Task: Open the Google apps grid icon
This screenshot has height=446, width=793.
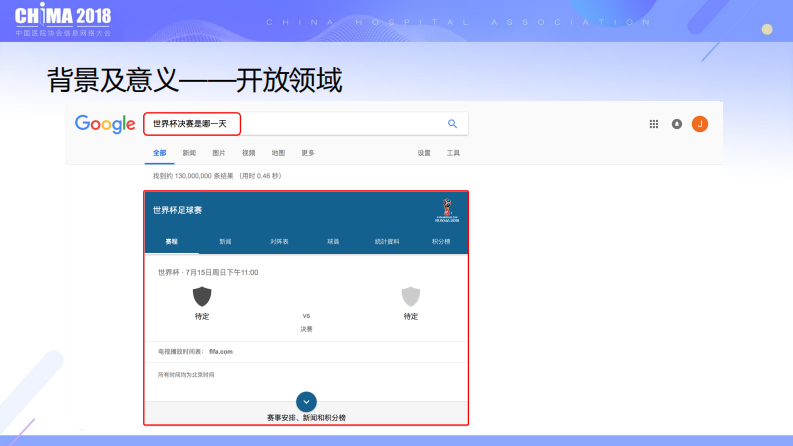Action: click(x=654, y=124)
